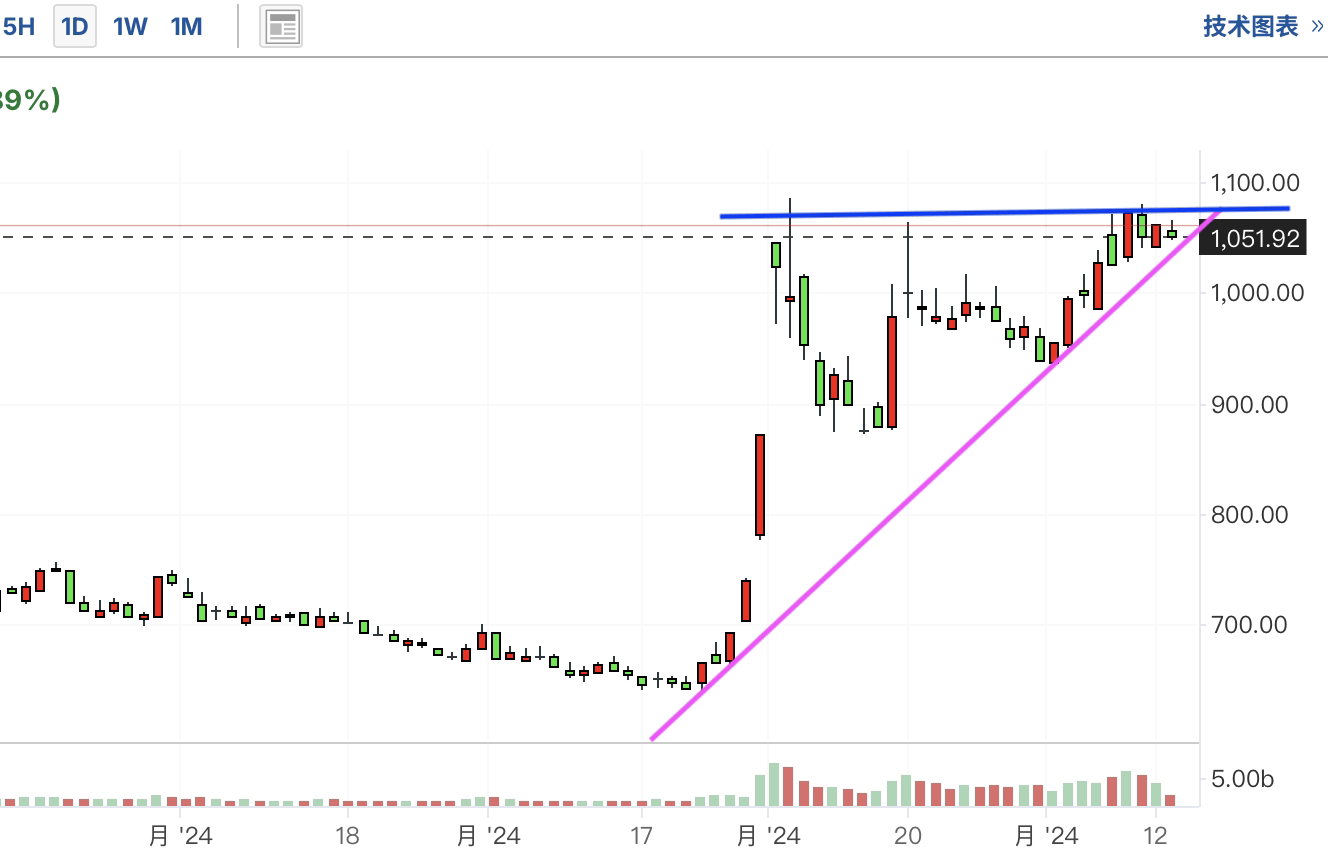Switch to the 1W timeframe
The width and height of the screenshot is (1328, 862).
(130, 26)
